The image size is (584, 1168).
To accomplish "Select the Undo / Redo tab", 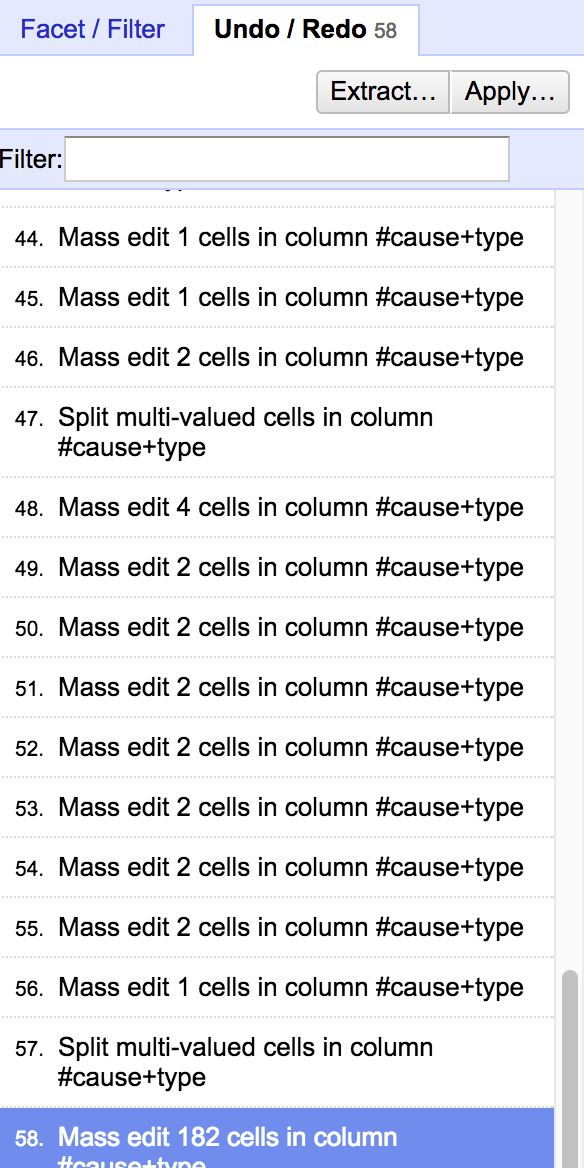I will coord(305,29).
